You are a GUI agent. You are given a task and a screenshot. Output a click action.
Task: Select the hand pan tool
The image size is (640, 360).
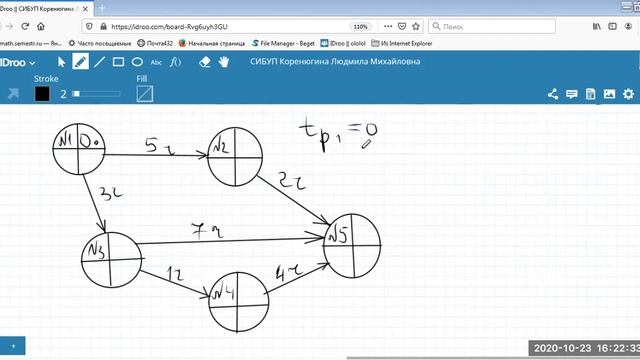pyautogui.click(x=224, y=62)
